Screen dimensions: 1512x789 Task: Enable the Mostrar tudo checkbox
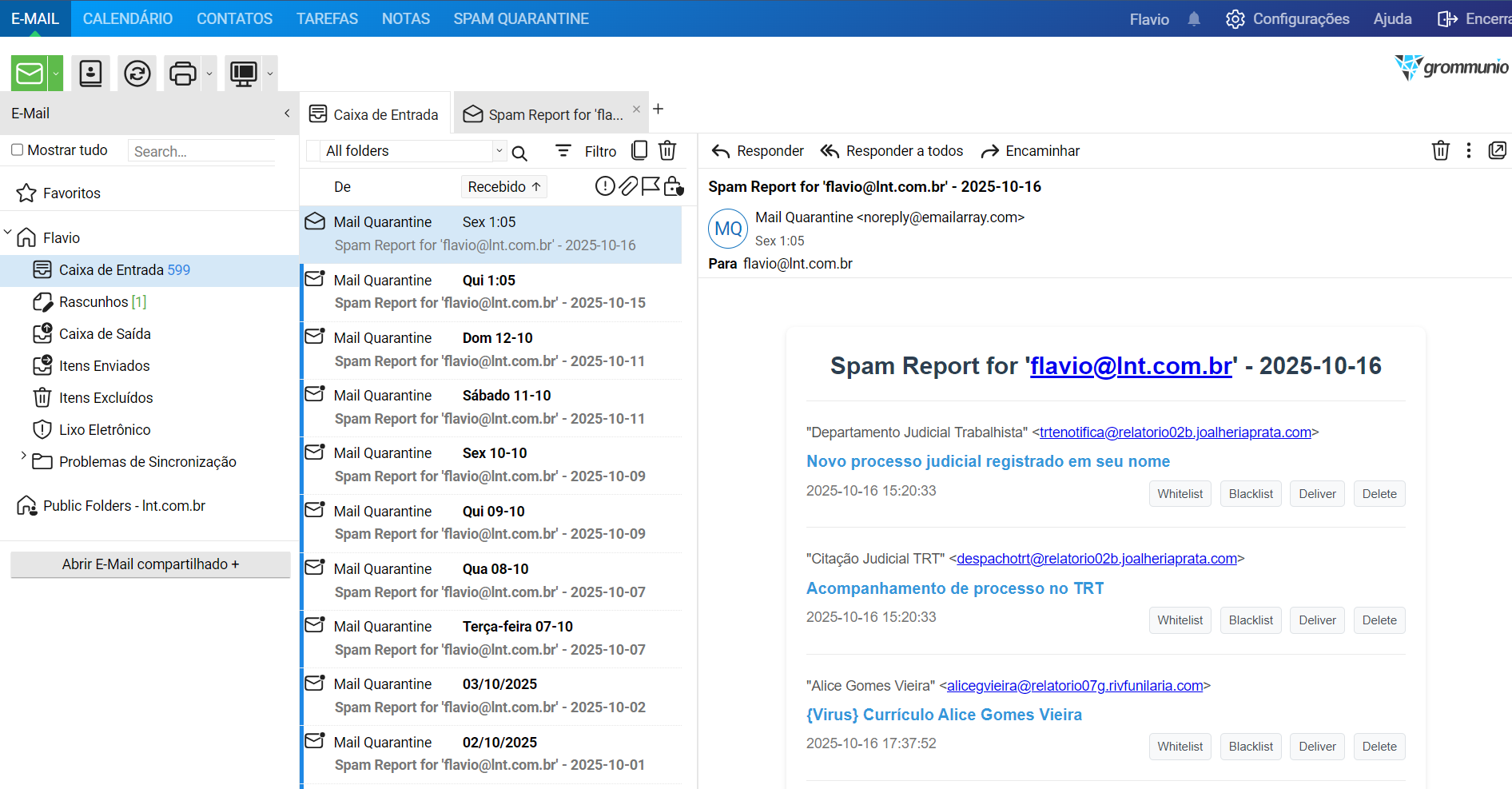point(18,150)
